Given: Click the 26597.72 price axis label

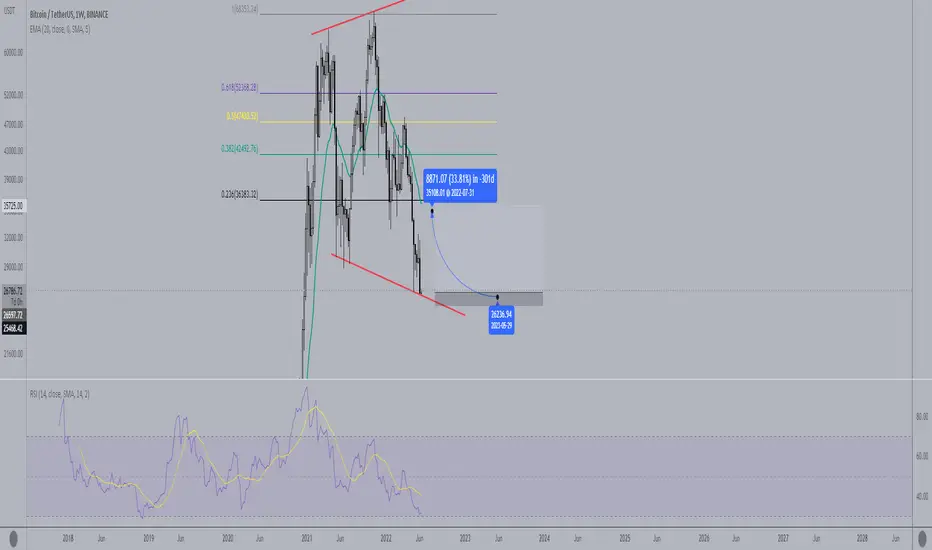Looking at the screenshot, I should tap(13, 315).
